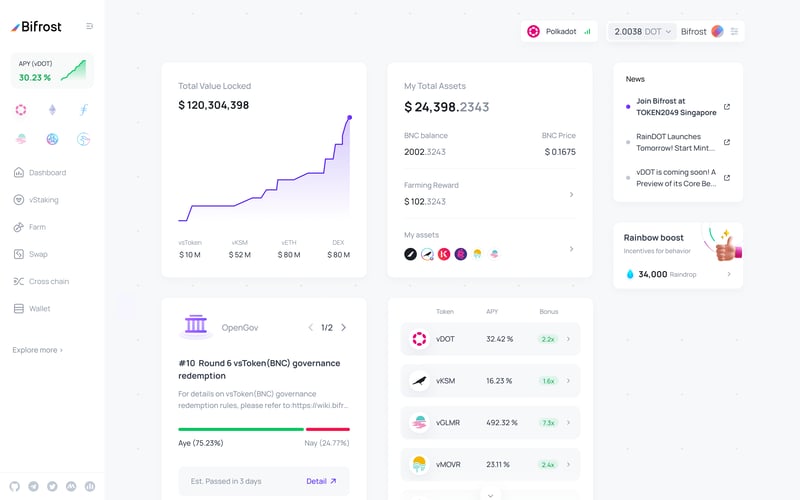Click the APY (vDOT) 30.23% card
This screenshot has height=500, width=800.
[52, 70]
